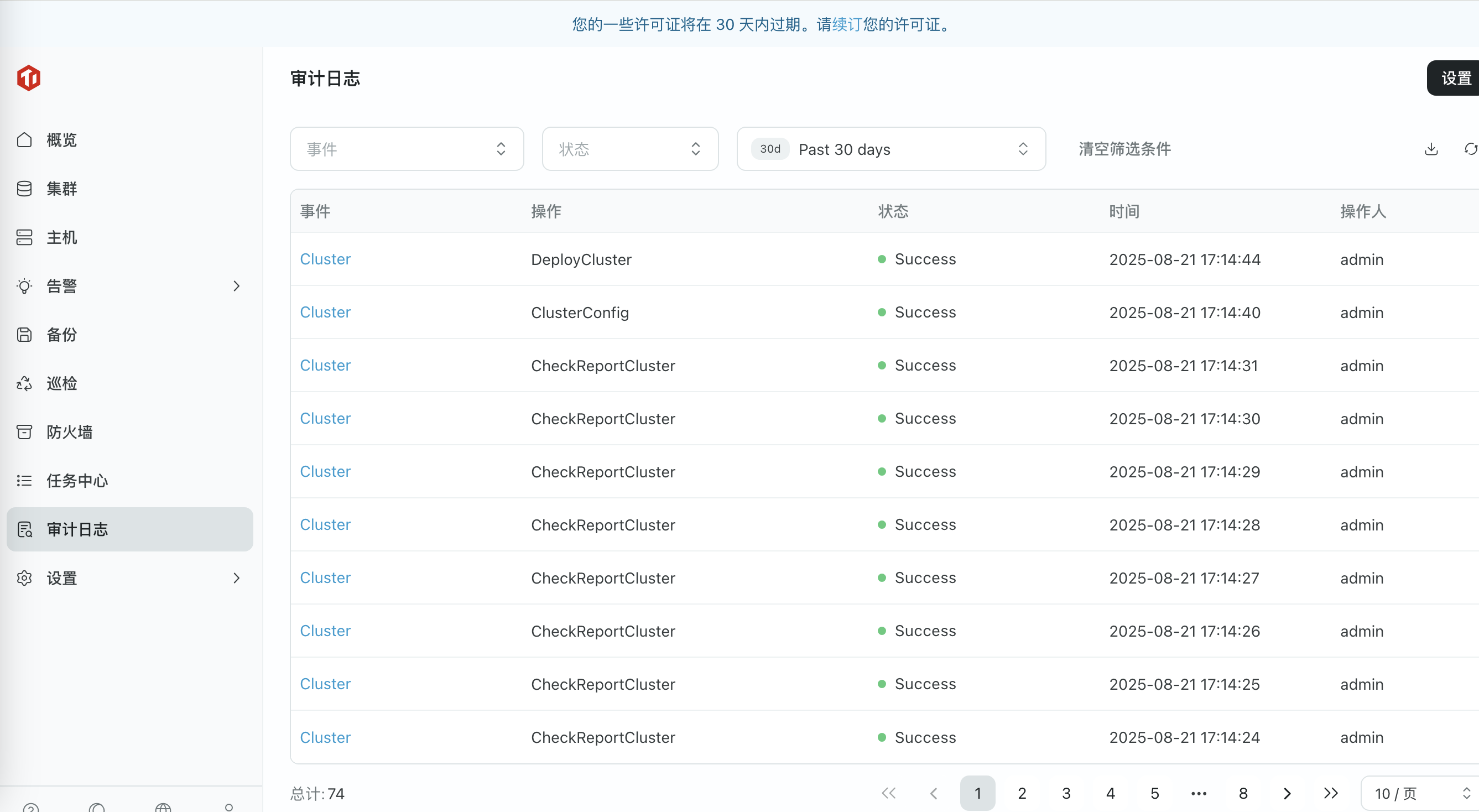This screenshot has height=812, width=1479.
Task: Click the 续订 renew license link
Action: point(847,24)
